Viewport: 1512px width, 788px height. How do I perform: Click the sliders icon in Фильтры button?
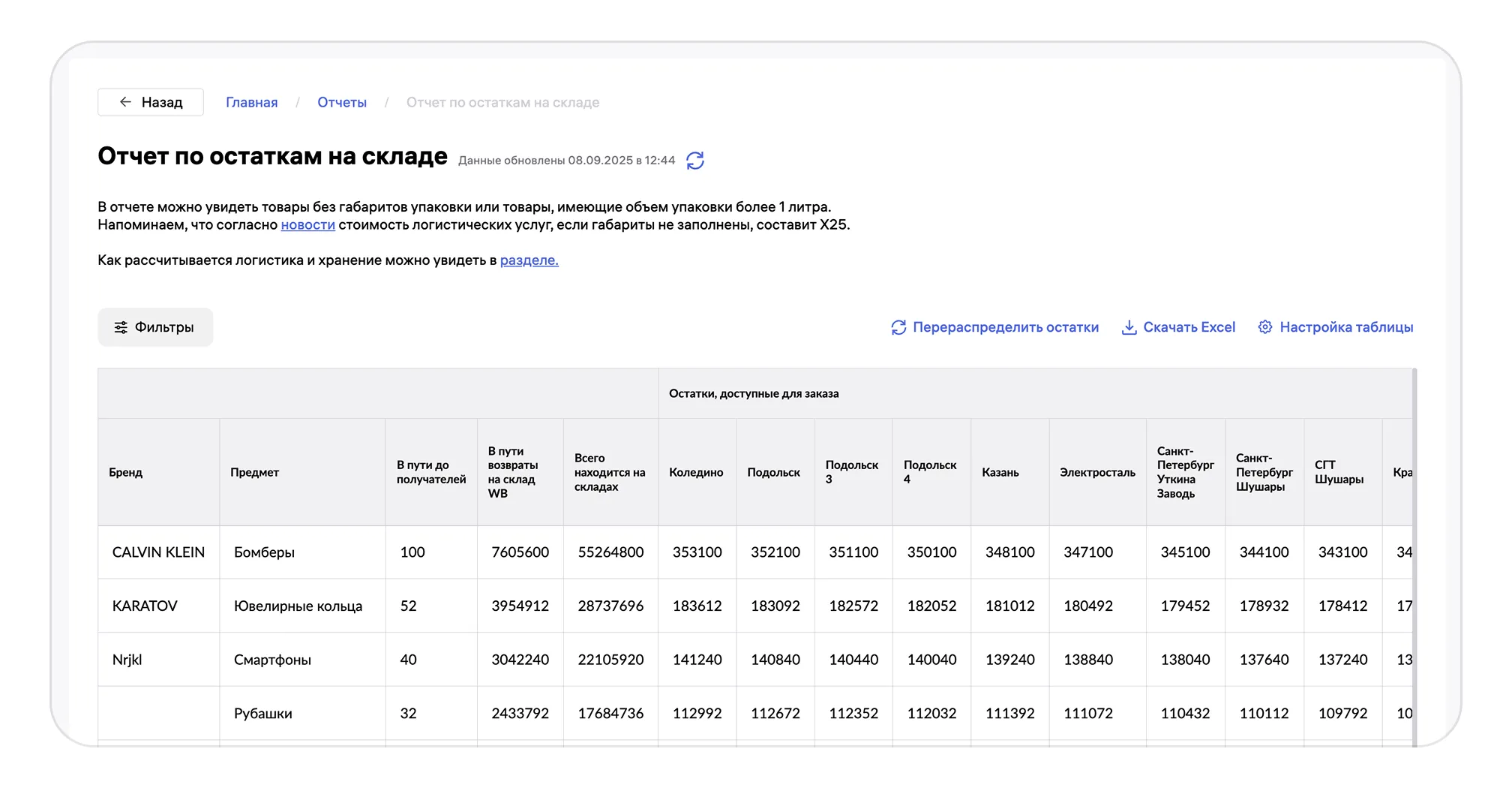(121, 327)
